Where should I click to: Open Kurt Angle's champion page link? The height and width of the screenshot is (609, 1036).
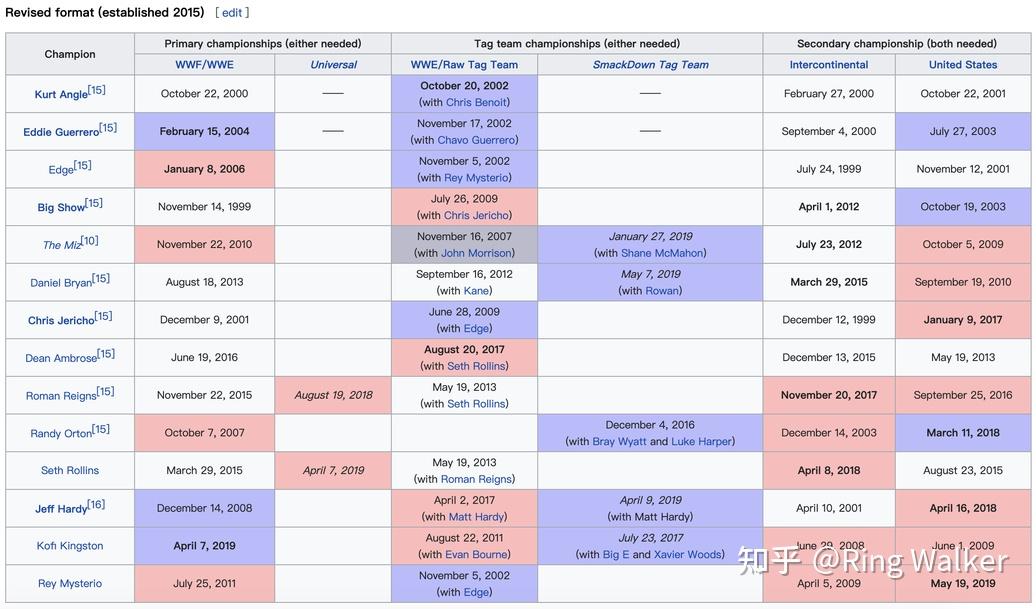click(x=60, y=95)
